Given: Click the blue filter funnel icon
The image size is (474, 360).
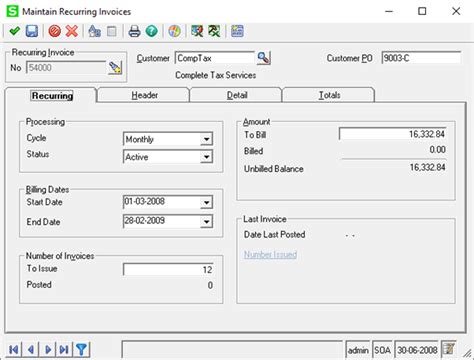Looking at the screenshot, I should point(81,349).
